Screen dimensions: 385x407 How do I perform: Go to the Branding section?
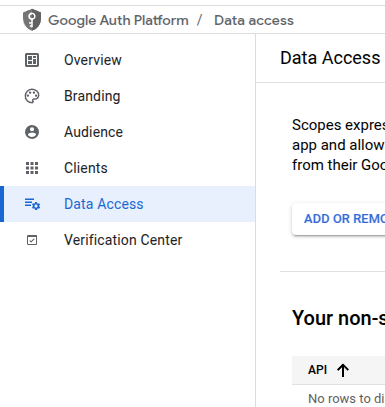pos(128,96)
